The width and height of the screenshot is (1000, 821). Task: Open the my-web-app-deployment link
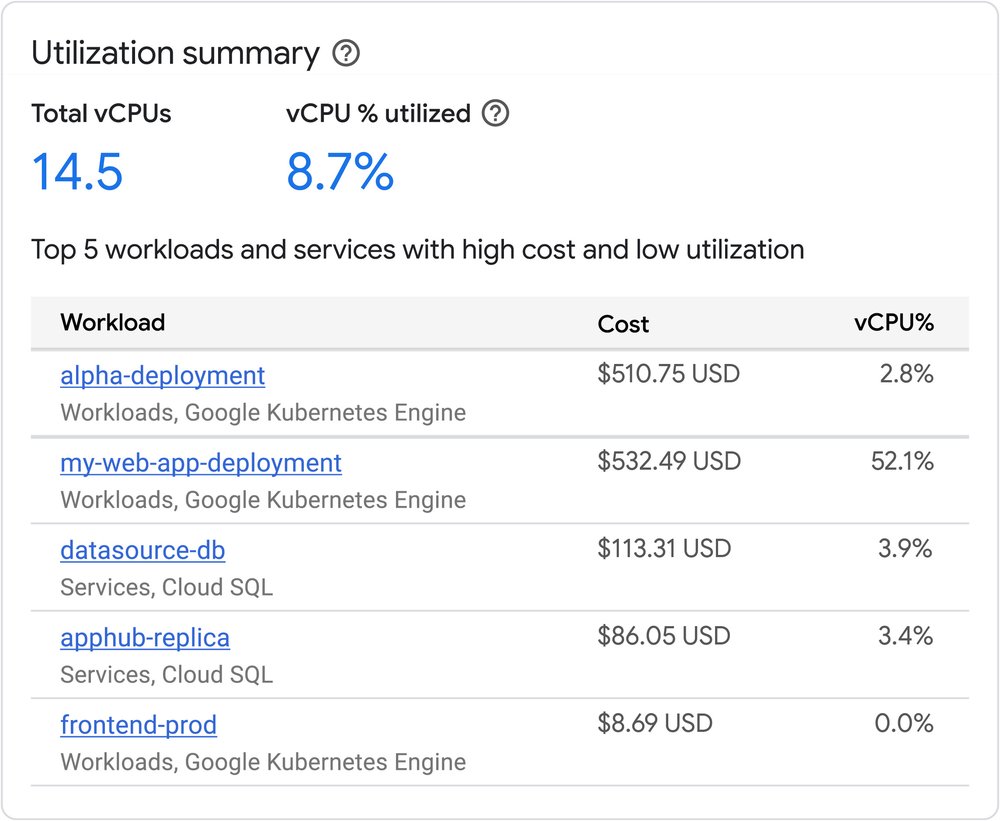pyautogui.click(x=200, y=463)
